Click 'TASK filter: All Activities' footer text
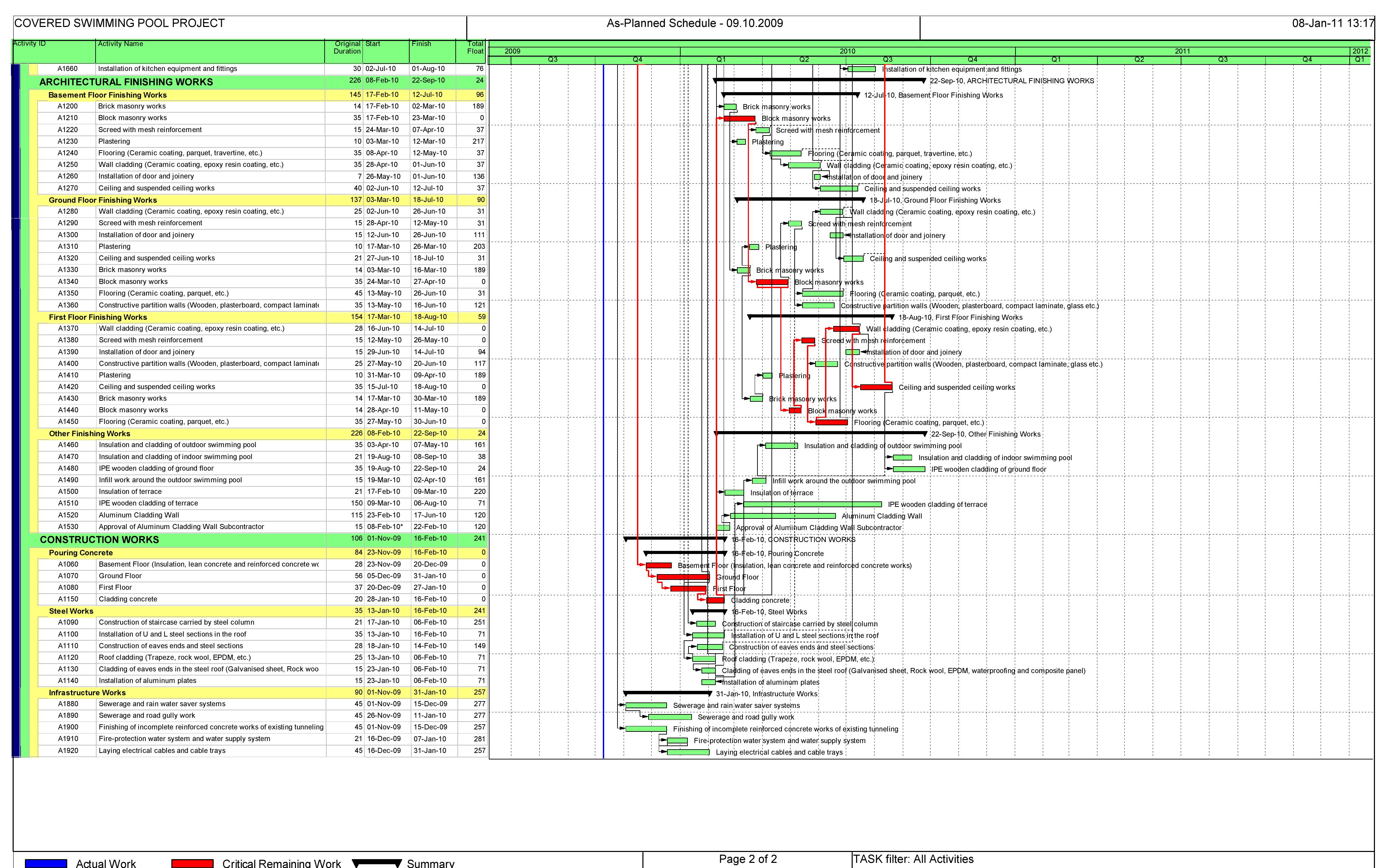 click(913, 859)
